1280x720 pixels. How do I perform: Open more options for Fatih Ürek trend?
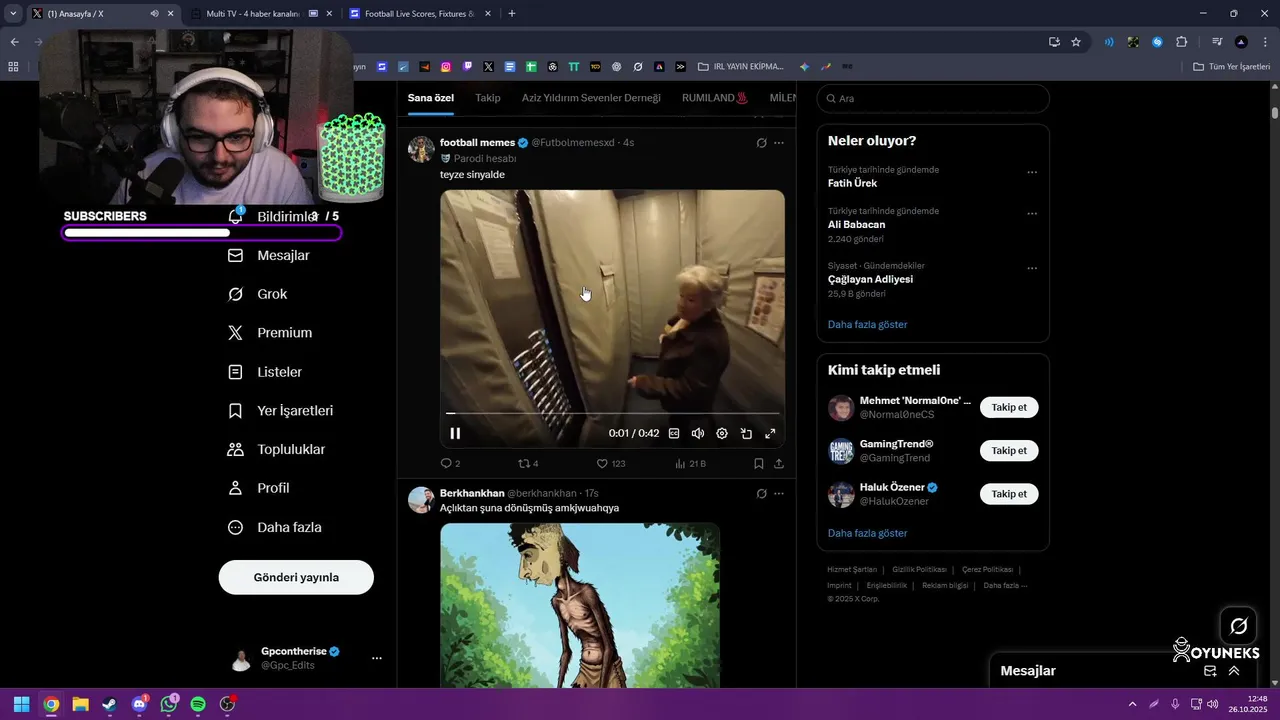pos(1032,172)
